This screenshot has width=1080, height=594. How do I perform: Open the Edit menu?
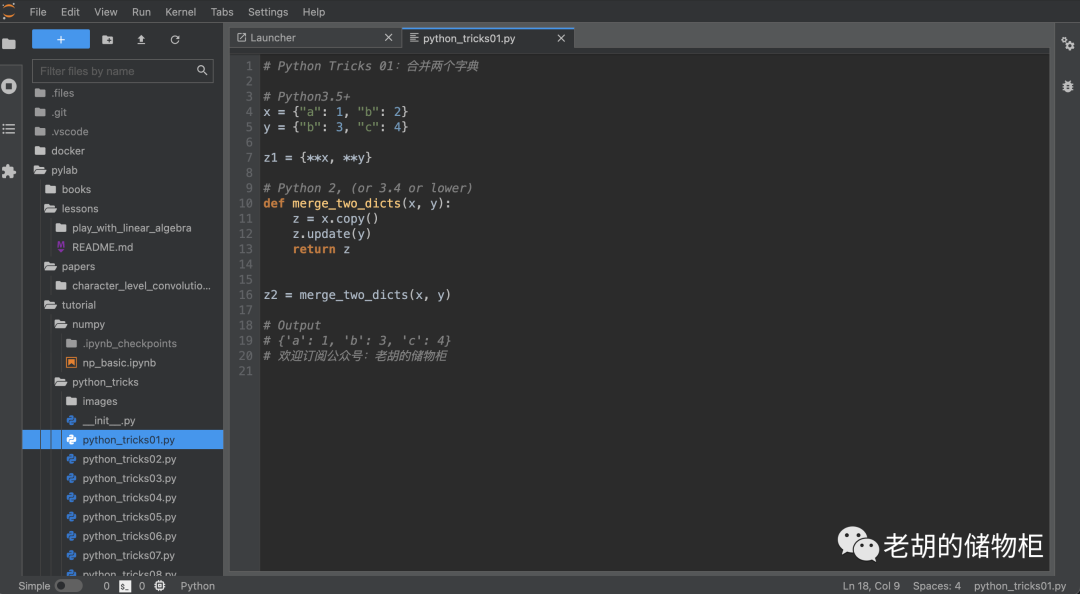(70, 12)
